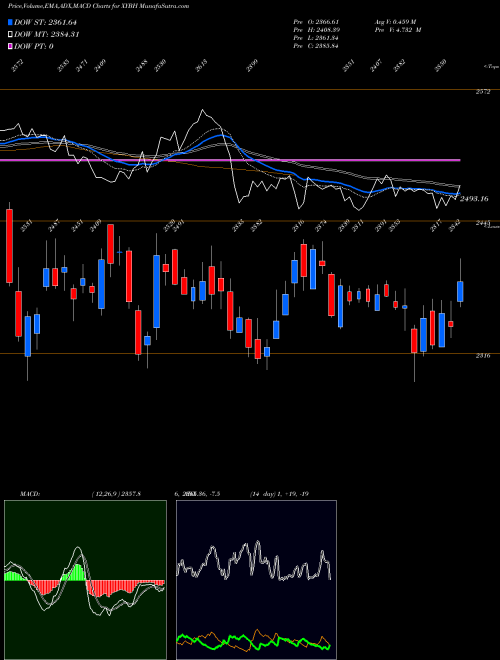The width and height of the screenshot is (500, 660).
Task: Click the 2493.16 price label
Action: pyautogui.click(x=474, y=199)
